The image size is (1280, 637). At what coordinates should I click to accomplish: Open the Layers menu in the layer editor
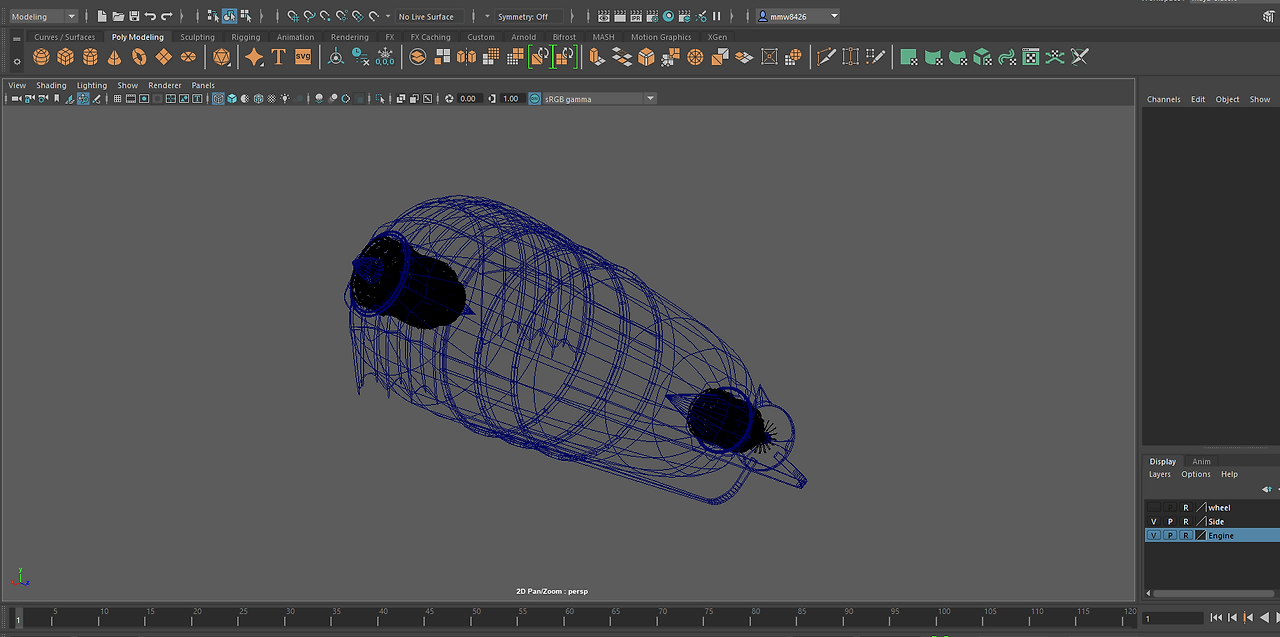click(x=1160, y=474)
